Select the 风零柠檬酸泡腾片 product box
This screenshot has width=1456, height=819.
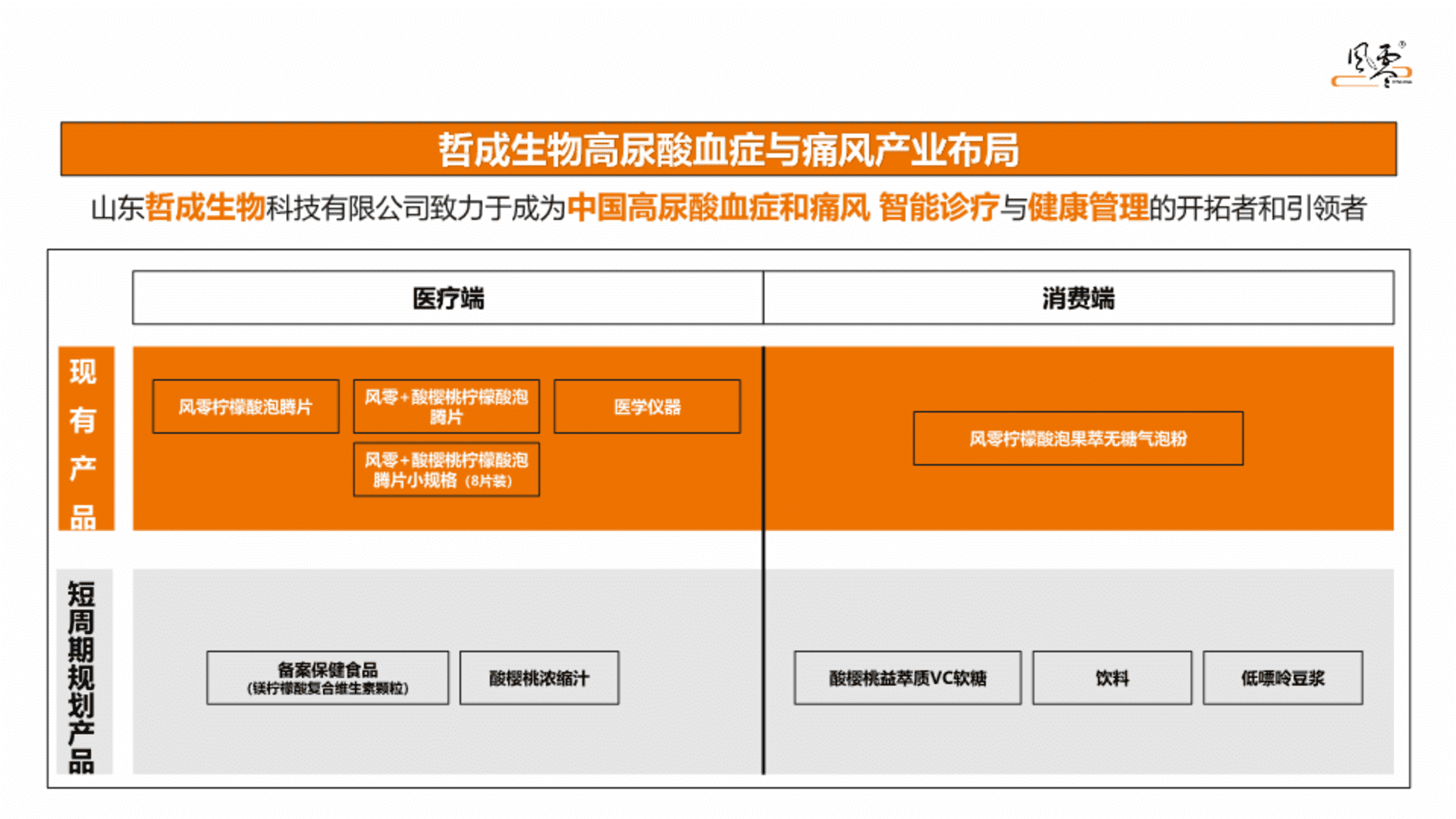tap(246, 407)
